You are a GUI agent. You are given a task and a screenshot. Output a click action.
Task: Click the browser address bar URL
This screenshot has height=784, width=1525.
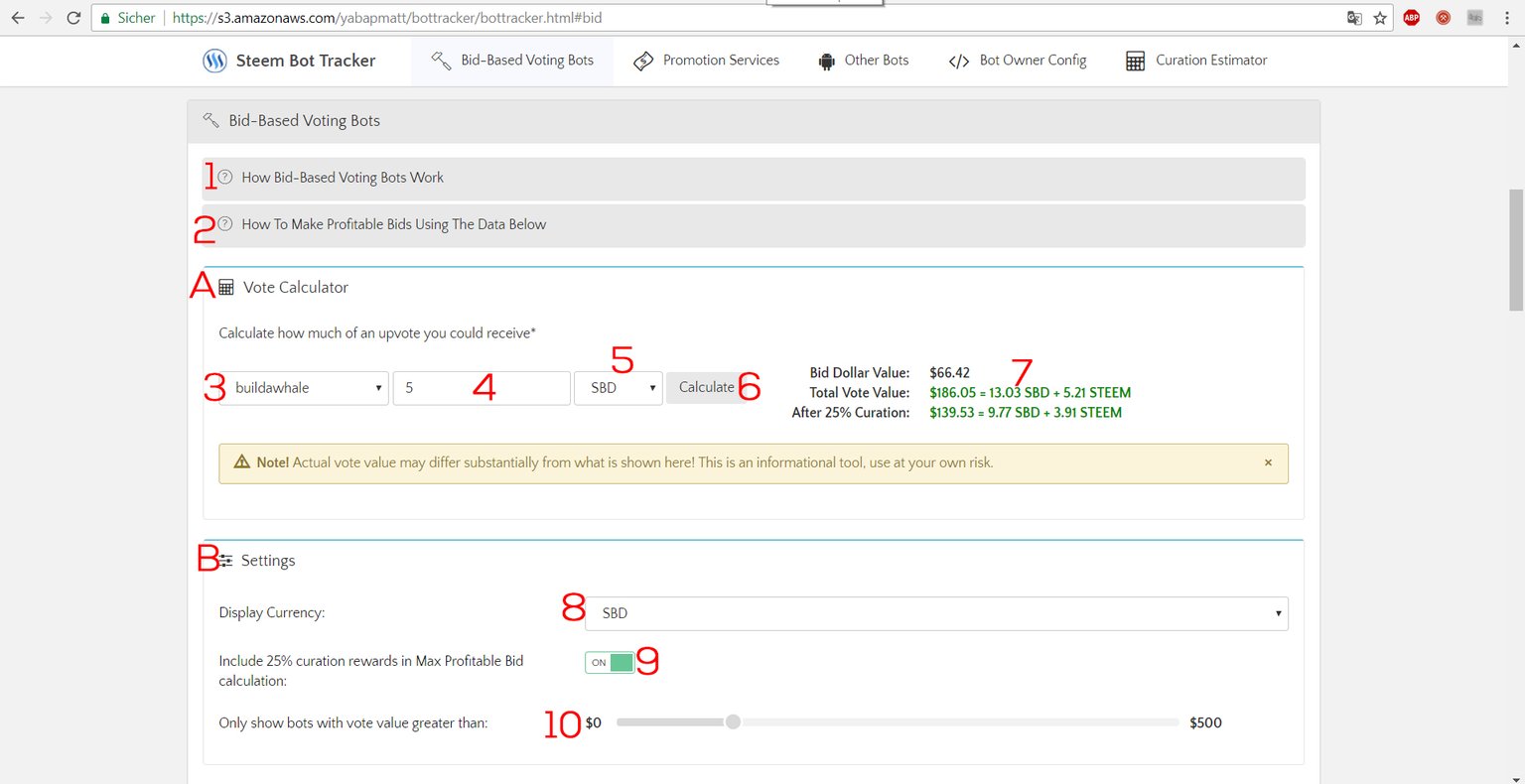pyautogui.click(x=387, y=18)
